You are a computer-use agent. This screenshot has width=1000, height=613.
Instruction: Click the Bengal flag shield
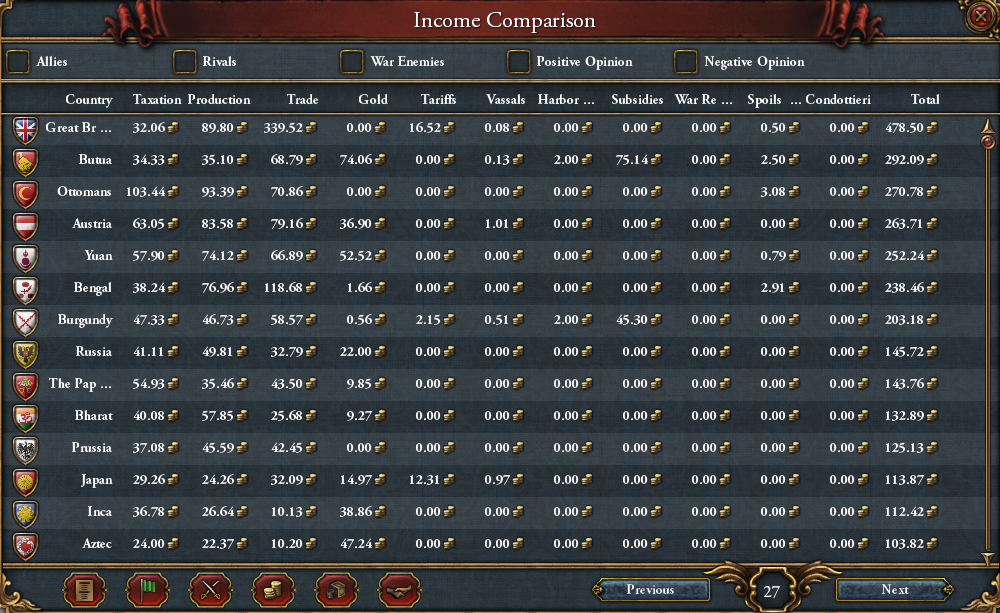click(x=26, y=289)
